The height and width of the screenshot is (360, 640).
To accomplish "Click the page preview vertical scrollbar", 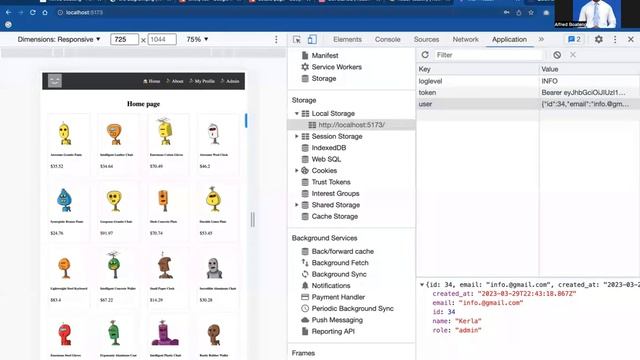I will click(x=246, y=120).
